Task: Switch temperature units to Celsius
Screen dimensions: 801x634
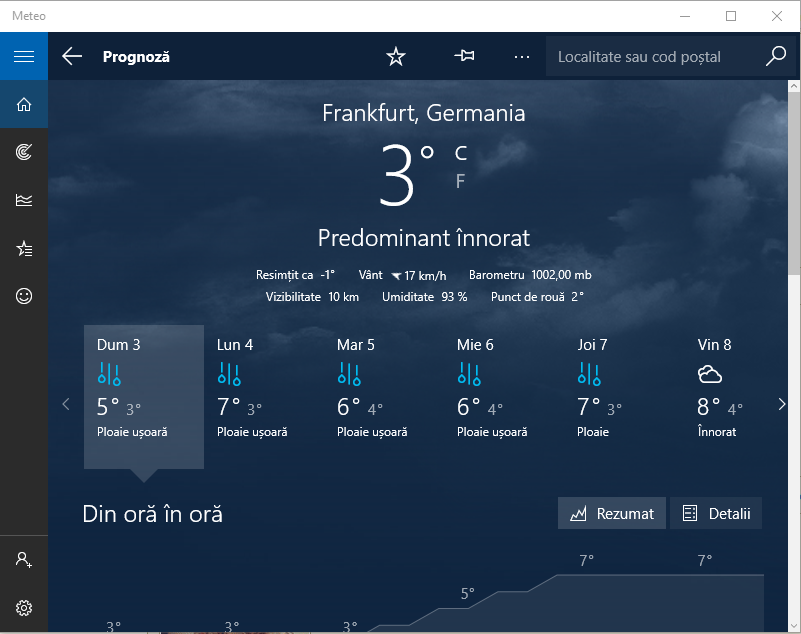Action: (461, 153)
